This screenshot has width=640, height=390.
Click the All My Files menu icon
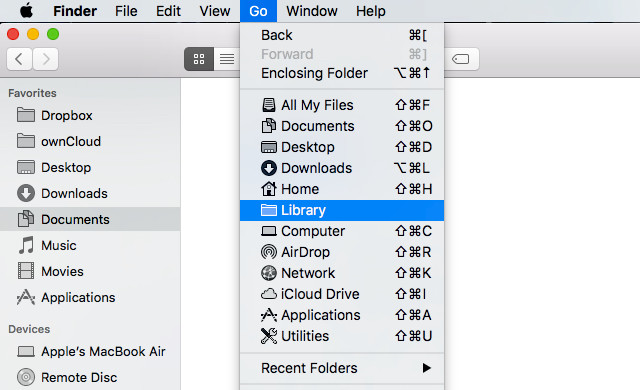tap(269, 105)
